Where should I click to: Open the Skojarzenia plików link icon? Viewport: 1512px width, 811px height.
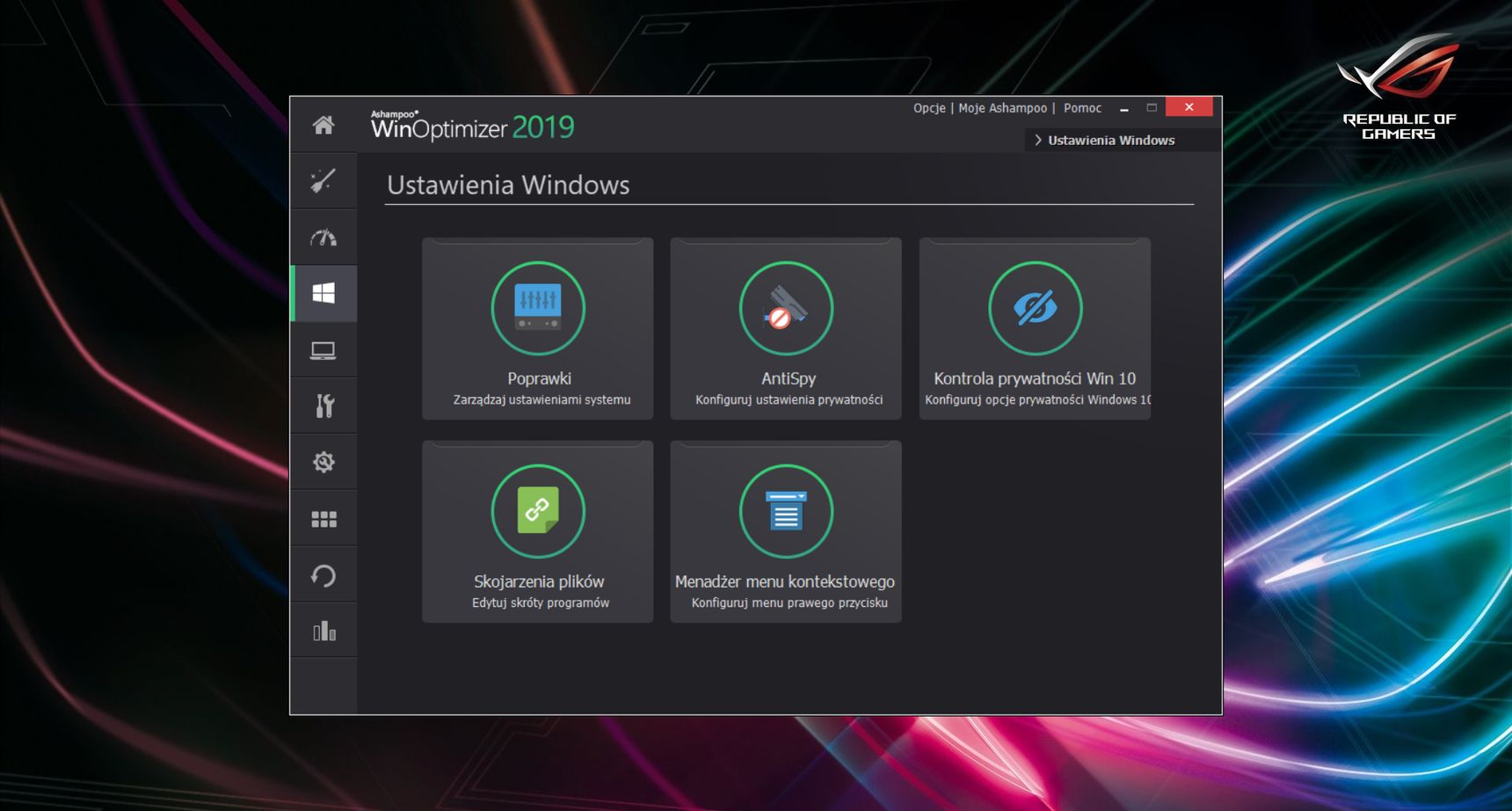tap(538, 511)
